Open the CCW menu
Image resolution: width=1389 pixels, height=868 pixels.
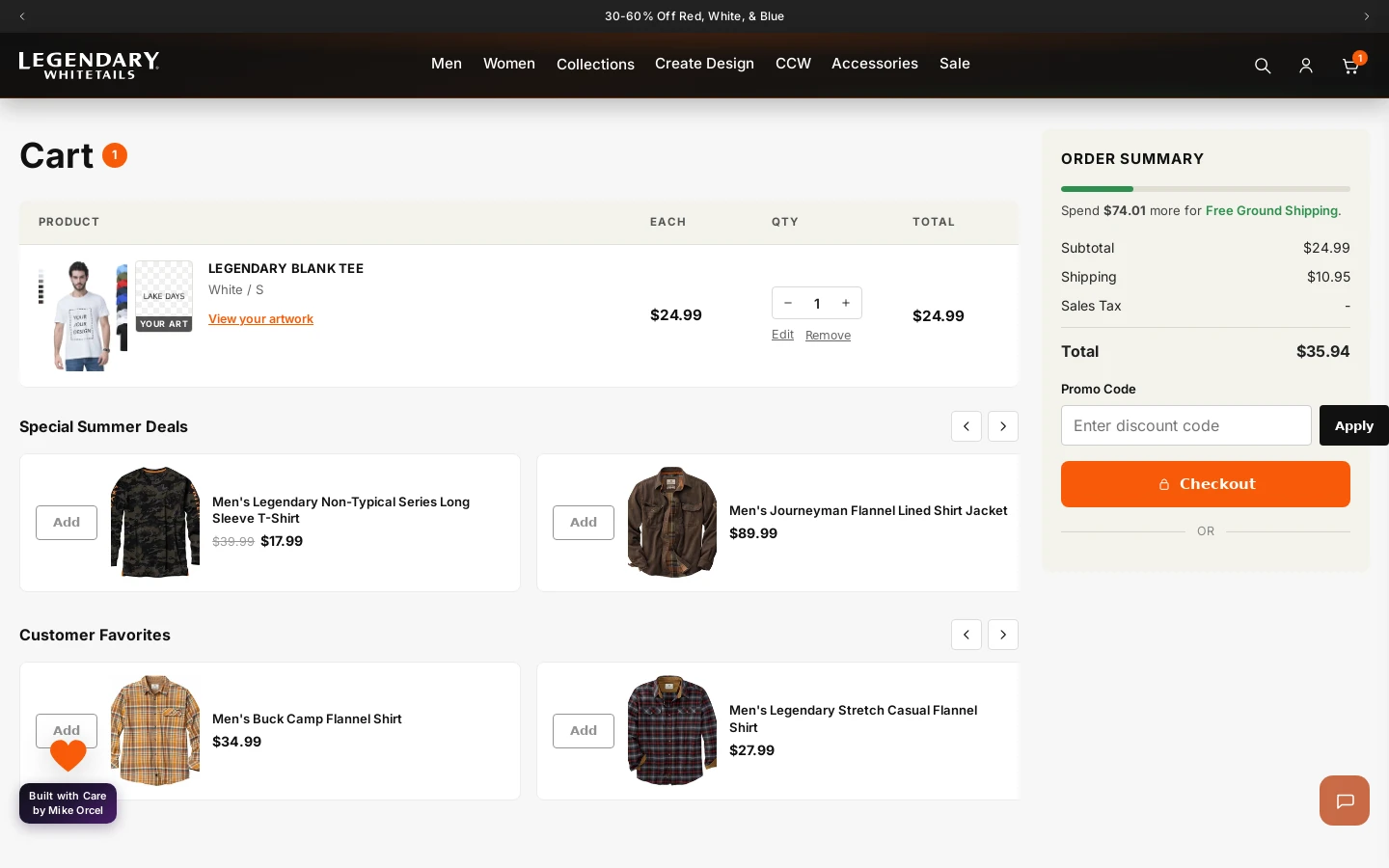tap(793, 64)
